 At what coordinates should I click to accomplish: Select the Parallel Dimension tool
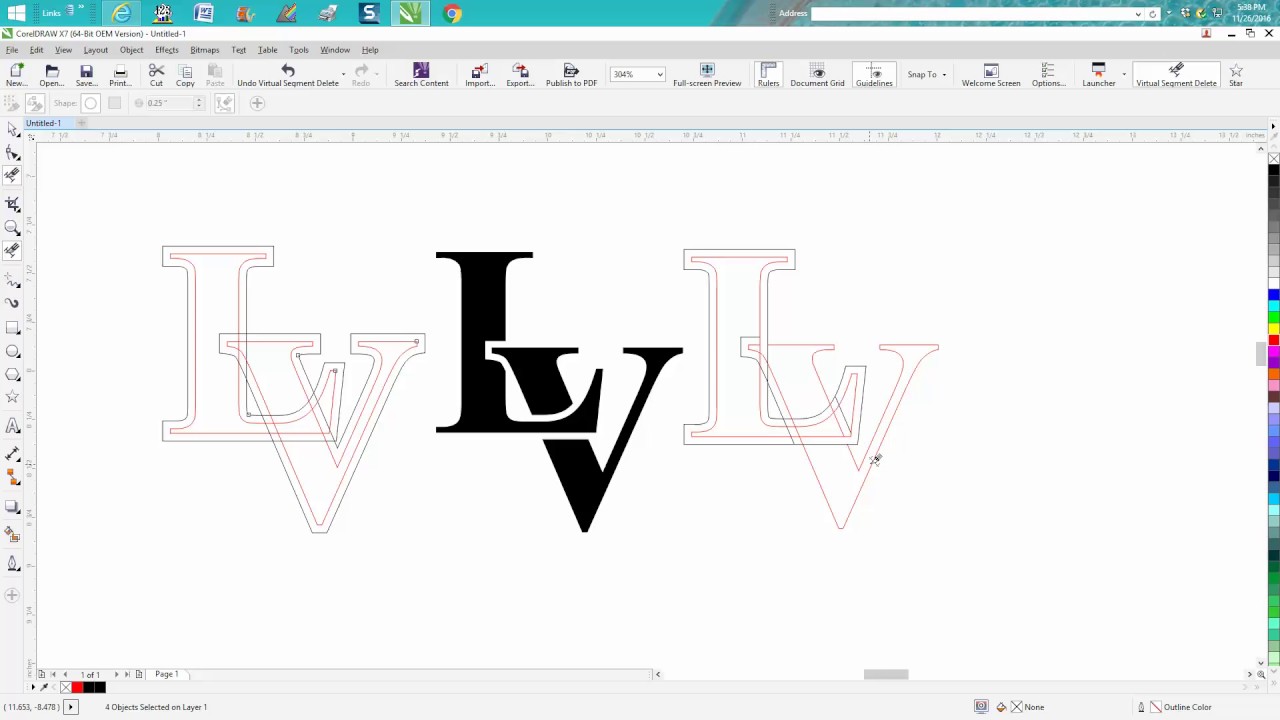click(x=12, y=454)
